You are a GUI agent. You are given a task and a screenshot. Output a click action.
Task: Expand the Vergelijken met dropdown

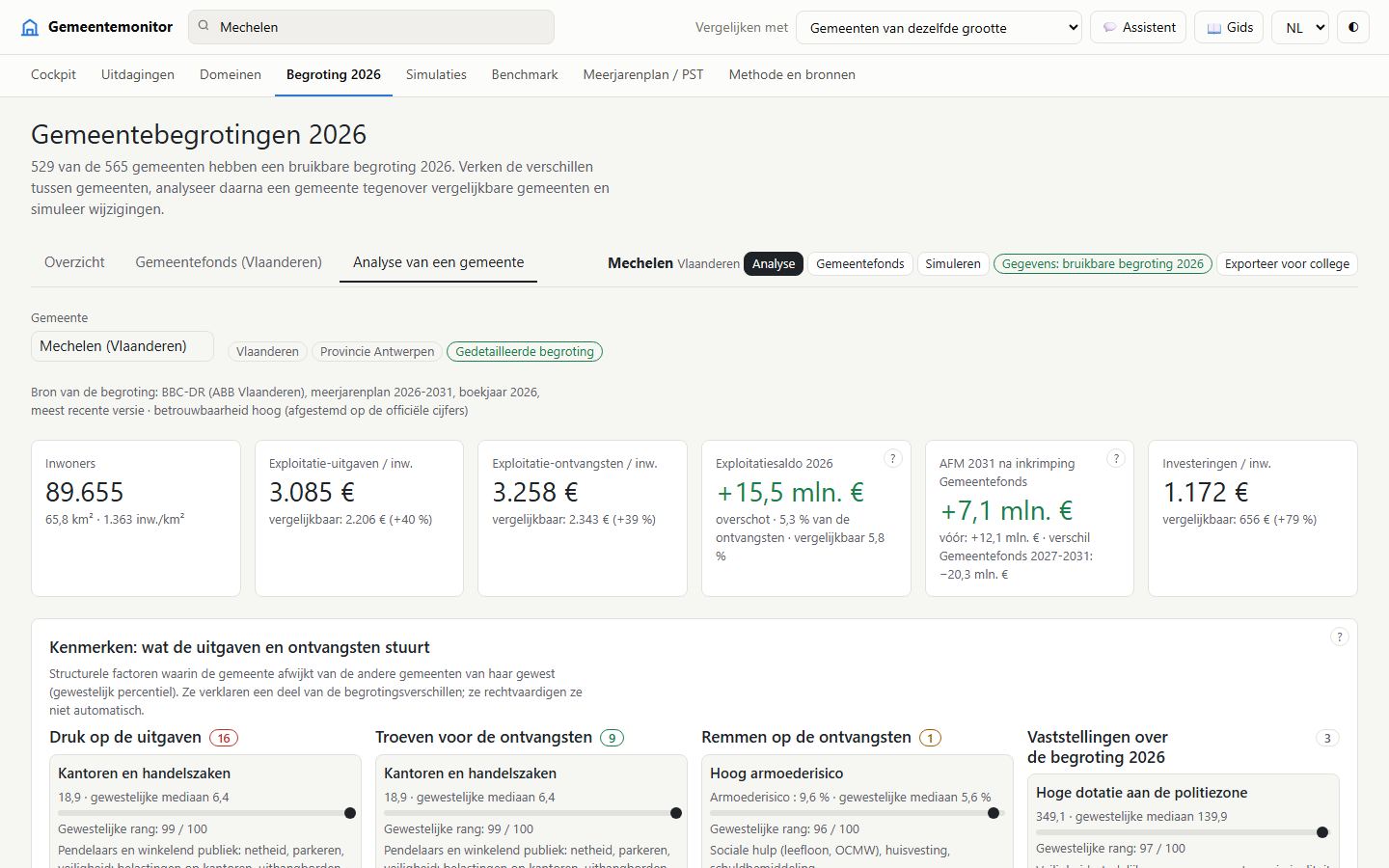[939, 27]
